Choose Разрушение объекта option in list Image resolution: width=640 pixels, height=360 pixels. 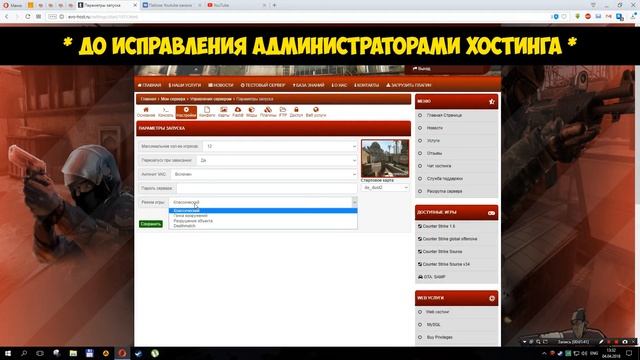[x=263, y=221]
